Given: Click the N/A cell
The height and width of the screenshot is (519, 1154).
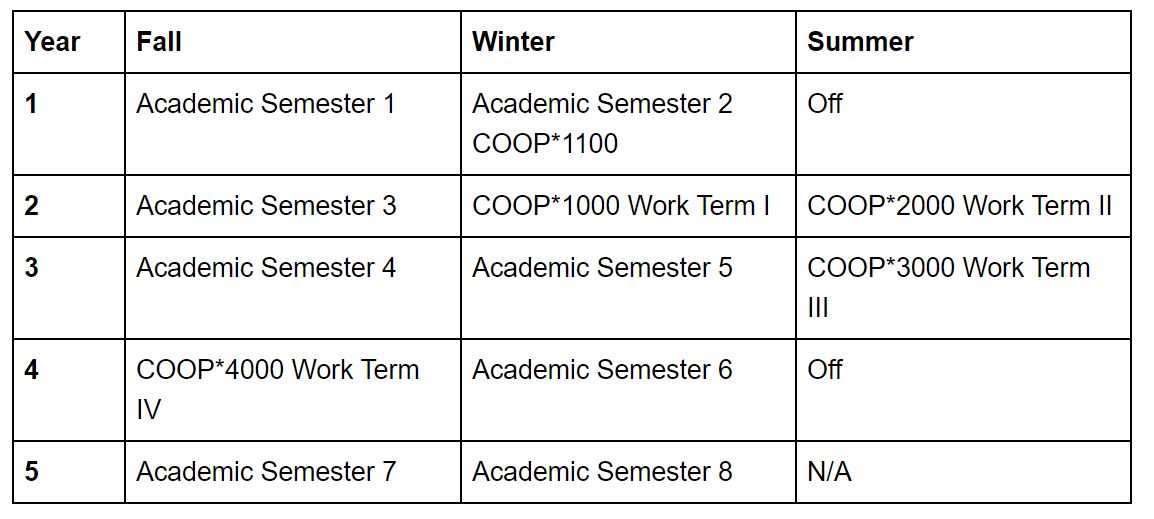Looking at the screenshot, I should click(963, 472).
